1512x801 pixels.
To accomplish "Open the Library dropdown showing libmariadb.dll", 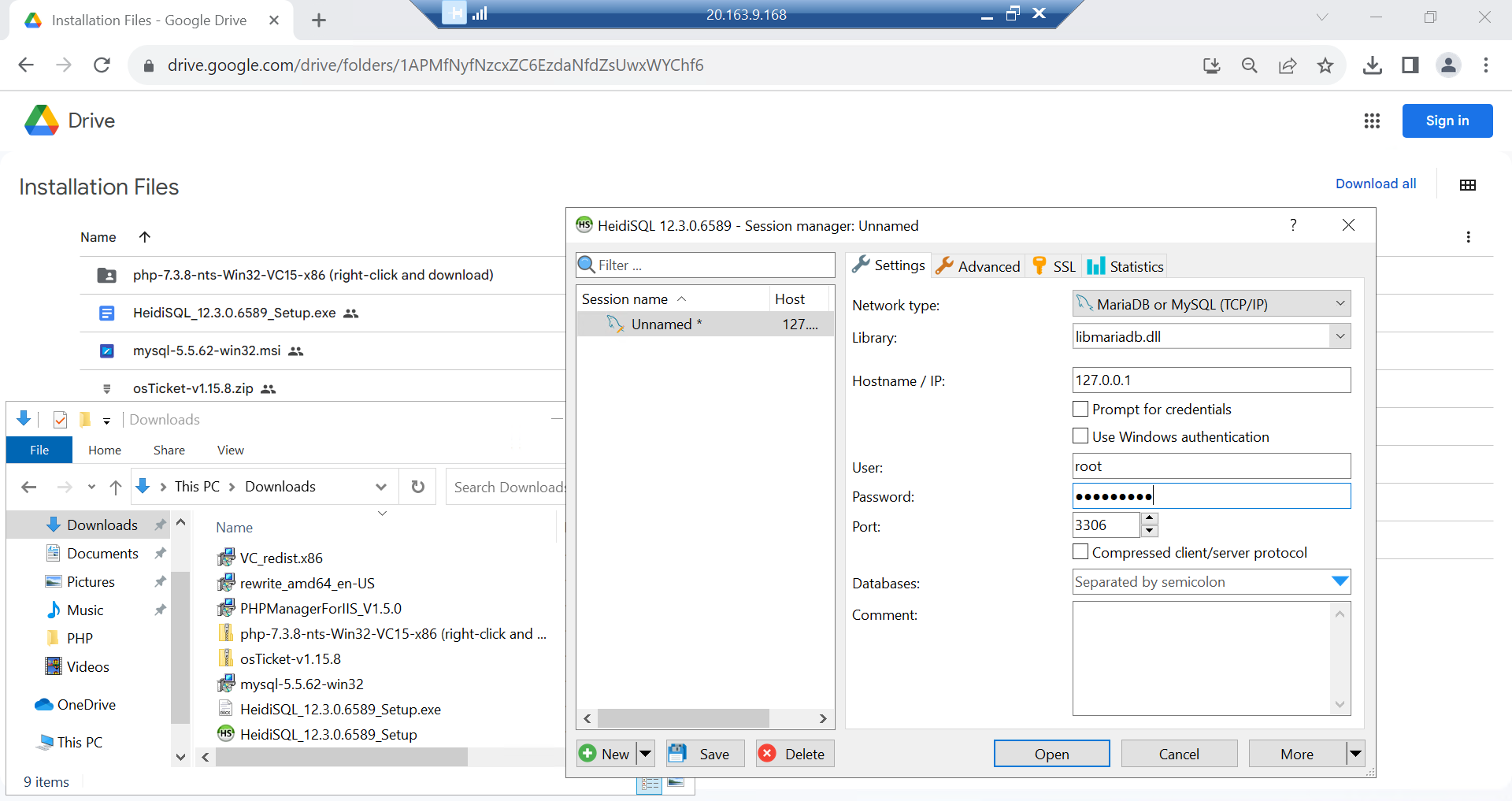I will pyautogui.click(x=1339, y=336).
